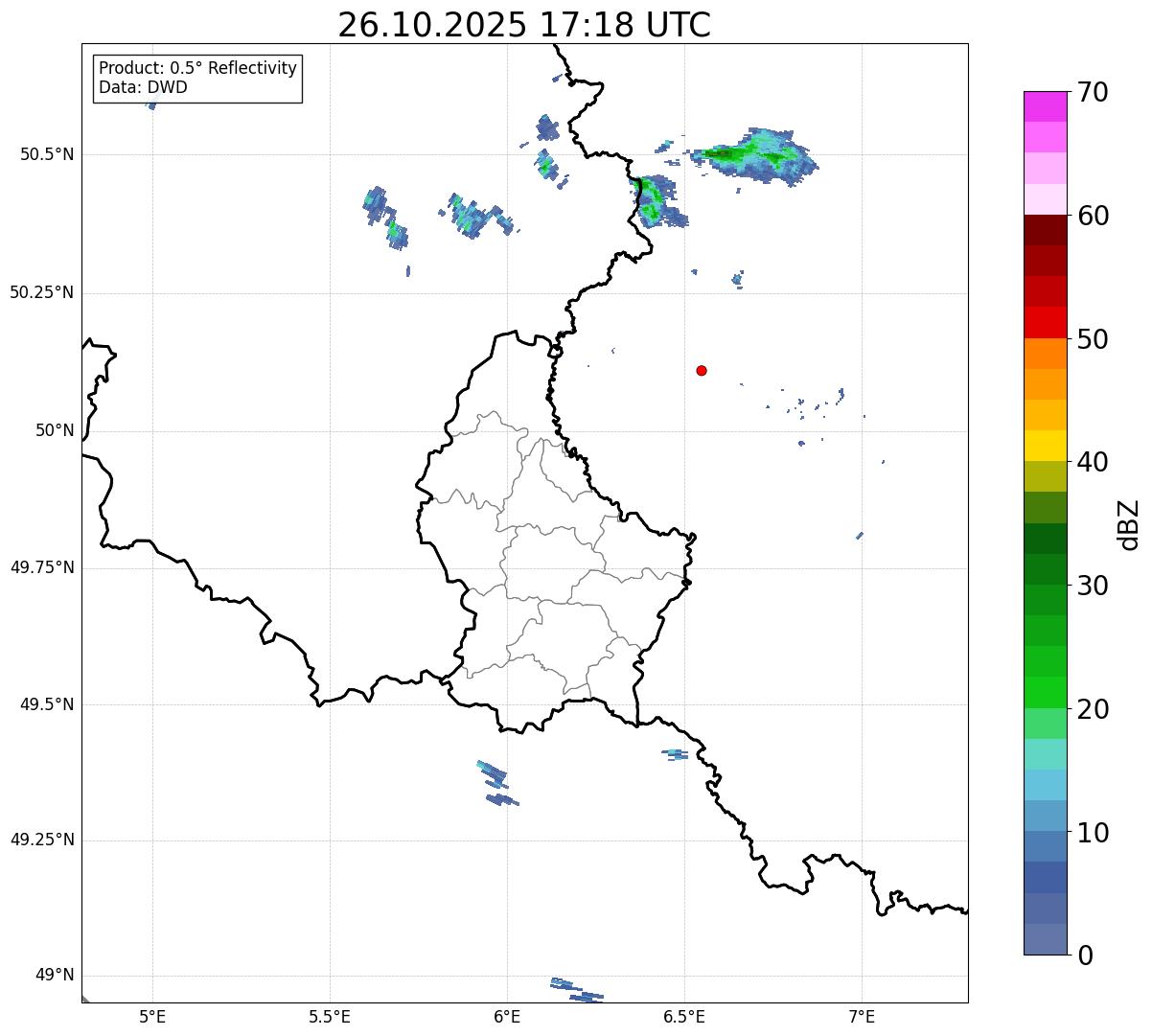1152x1036 pixels.
Task: Click the latitude label "49.5°N"
Action: 46,705
